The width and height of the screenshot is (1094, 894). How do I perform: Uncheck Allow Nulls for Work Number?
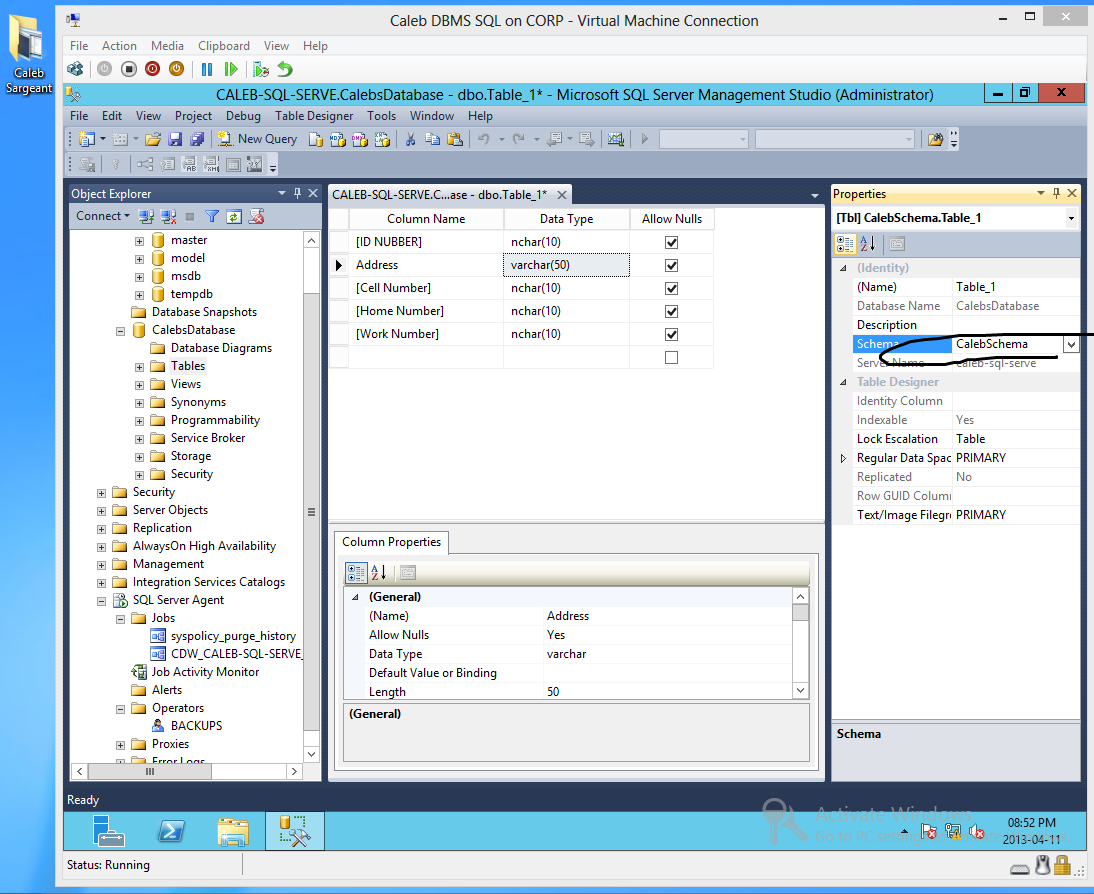(671, 334)
